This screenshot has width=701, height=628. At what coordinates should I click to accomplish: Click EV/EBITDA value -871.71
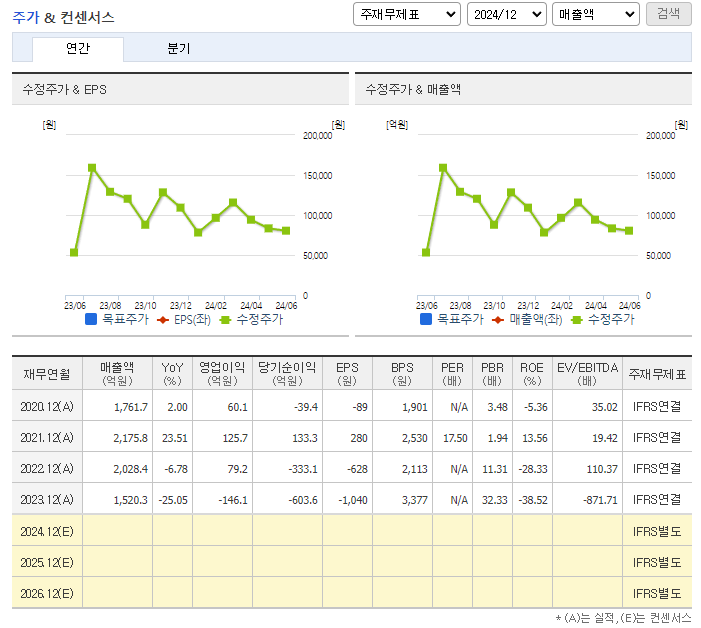[x=600, y=500]
